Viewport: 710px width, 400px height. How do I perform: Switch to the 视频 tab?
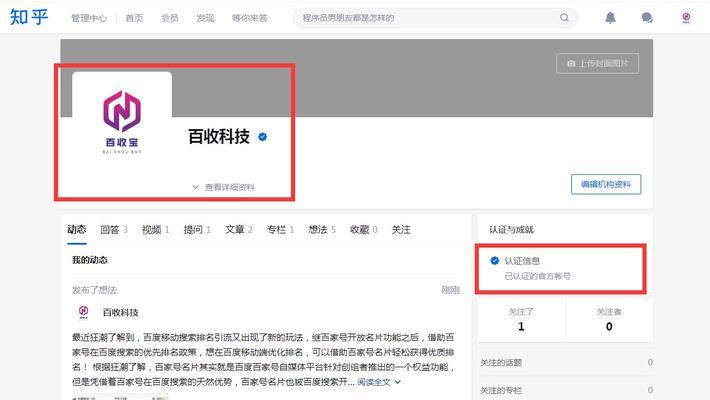click(155, 230)
